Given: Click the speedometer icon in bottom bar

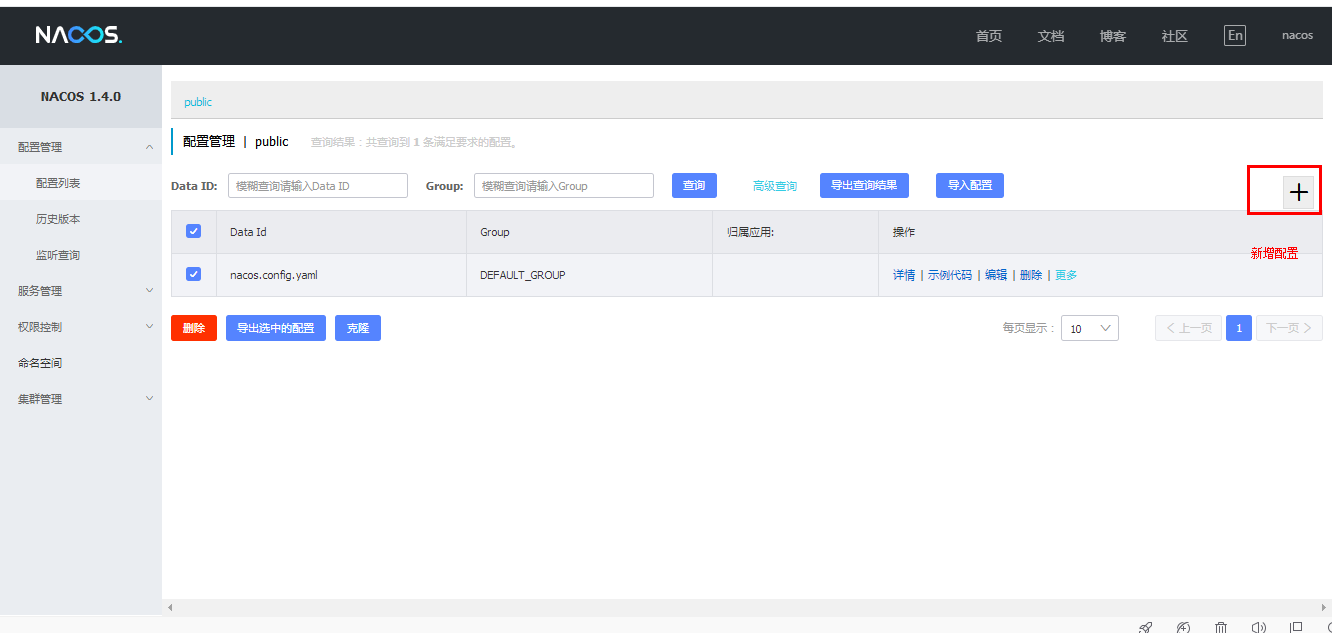Looking at the screenshot, I should tap(1184, 627).
